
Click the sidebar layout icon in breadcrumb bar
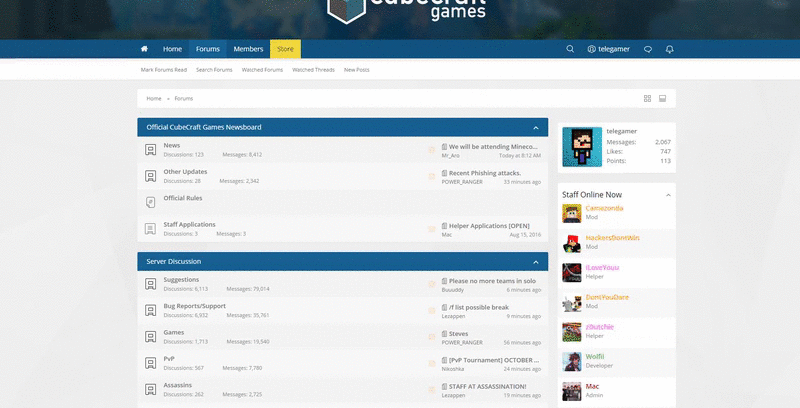(x=662, y=98)
